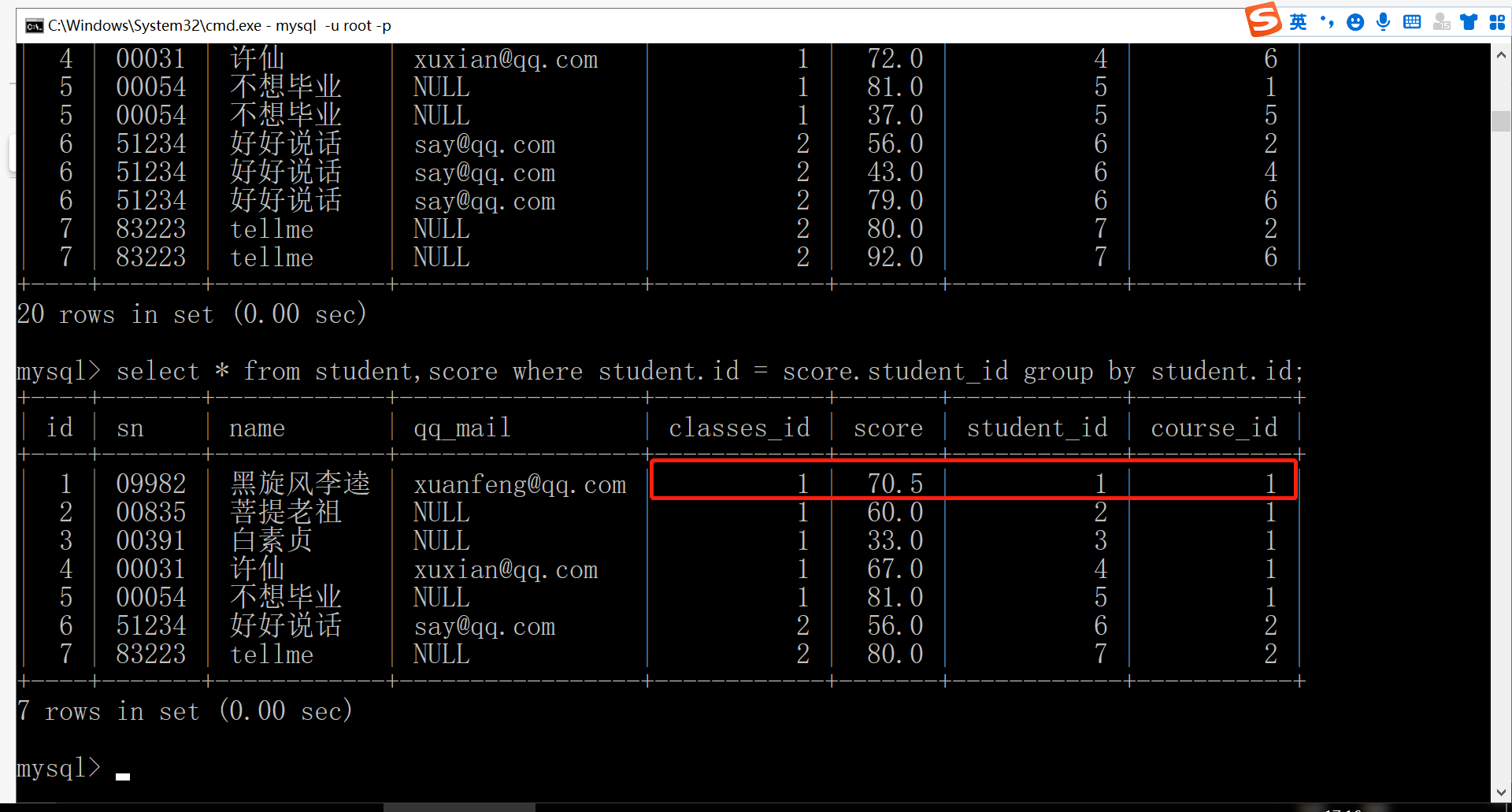Click the text '20 rows in set (0.00 sec)'
The width and height of the screenshot is (1512, 812).
pyautogui.click(x=192, y=314)
